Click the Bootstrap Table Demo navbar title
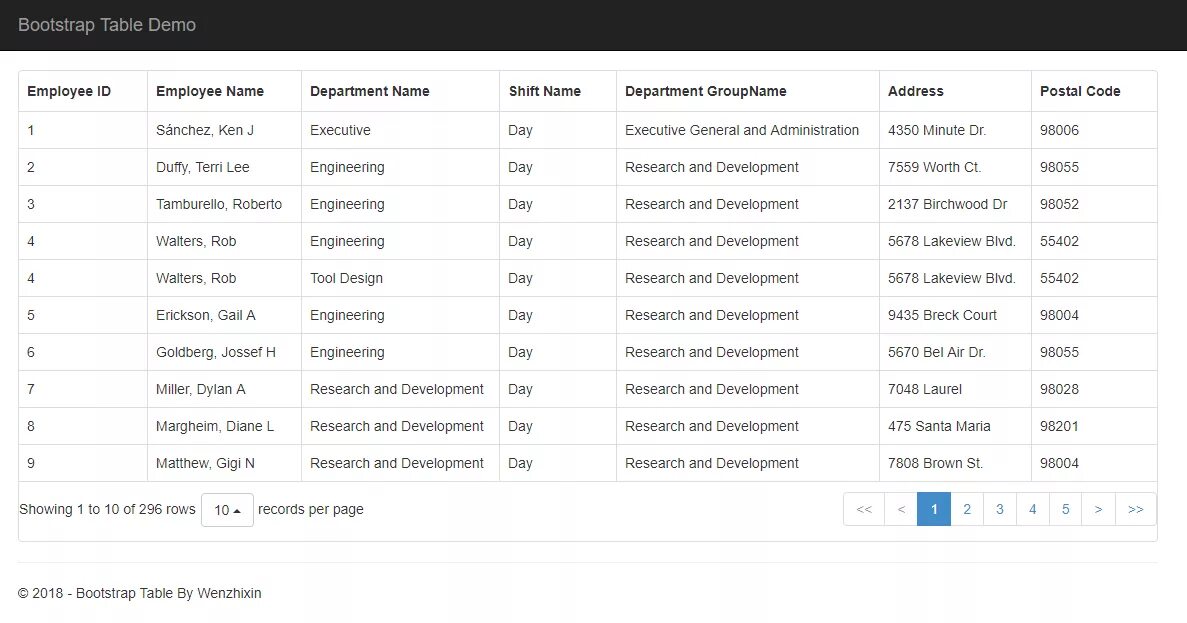The height and width of the screenshot is (623, 1187). 107,25
